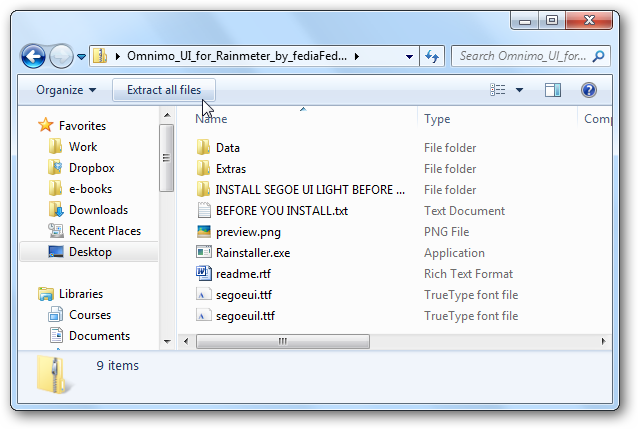Click the search magnifier icon
The height and width of the screenshot is (429, 638).
[599, 56]
